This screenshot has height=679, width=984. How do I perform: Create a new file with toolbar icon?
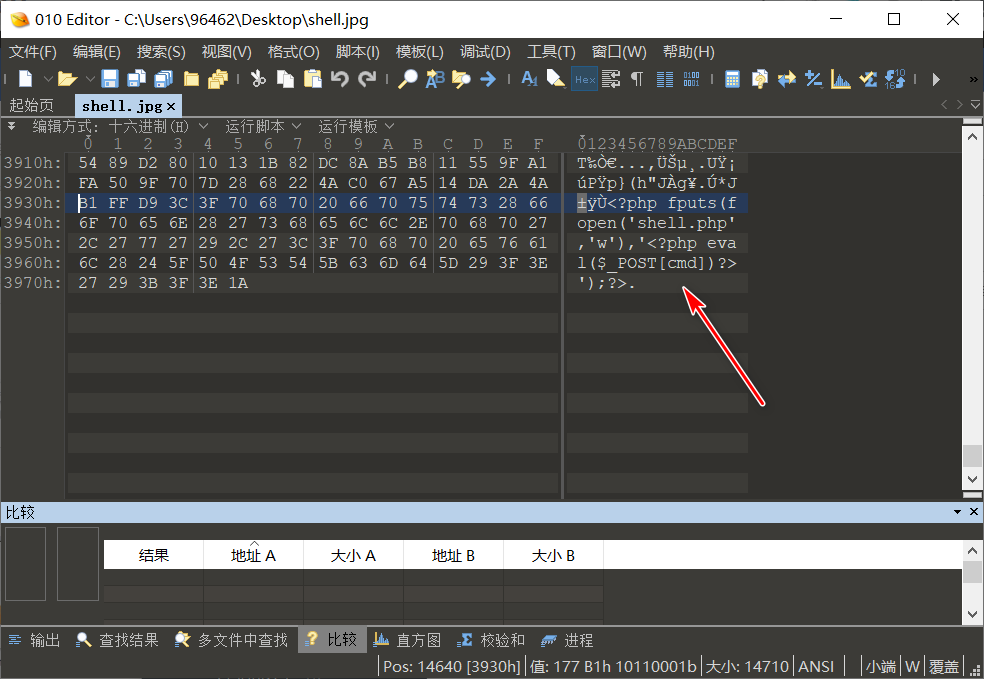point(26,78)
